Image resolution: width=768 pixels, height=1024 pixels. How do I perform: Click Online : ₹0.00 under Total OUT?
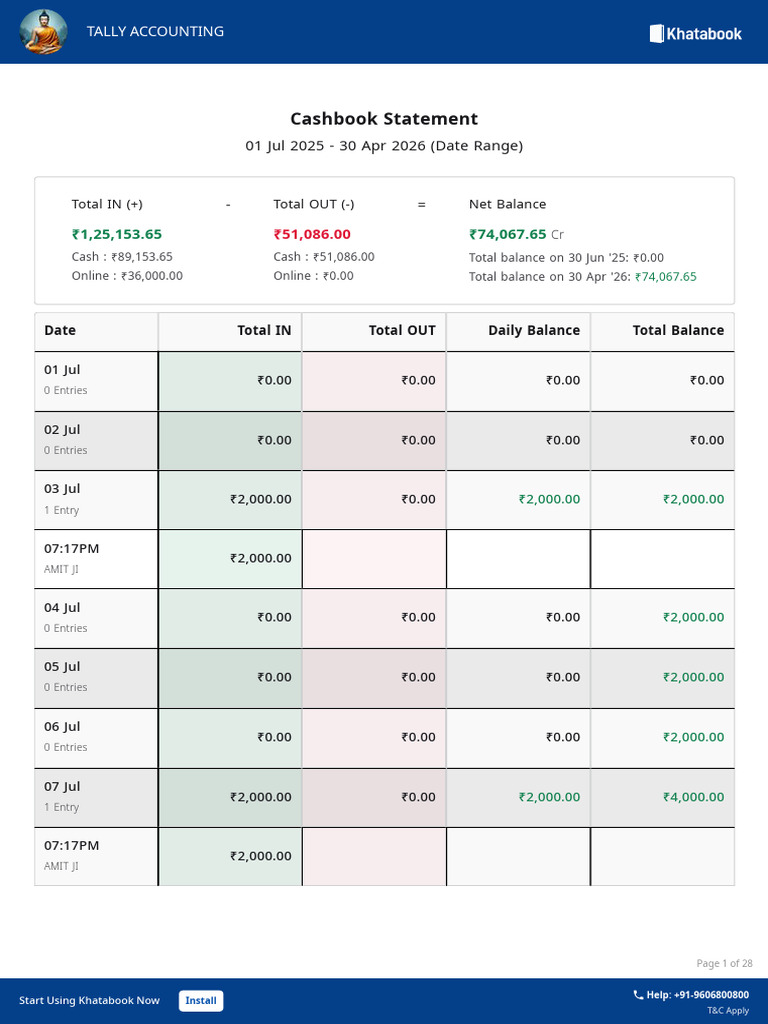pos(313,276)
